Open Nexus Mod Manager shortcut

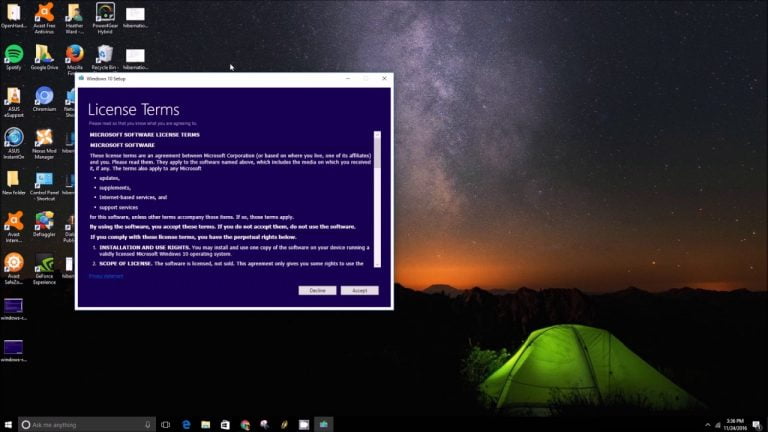[x=44, y=139]
